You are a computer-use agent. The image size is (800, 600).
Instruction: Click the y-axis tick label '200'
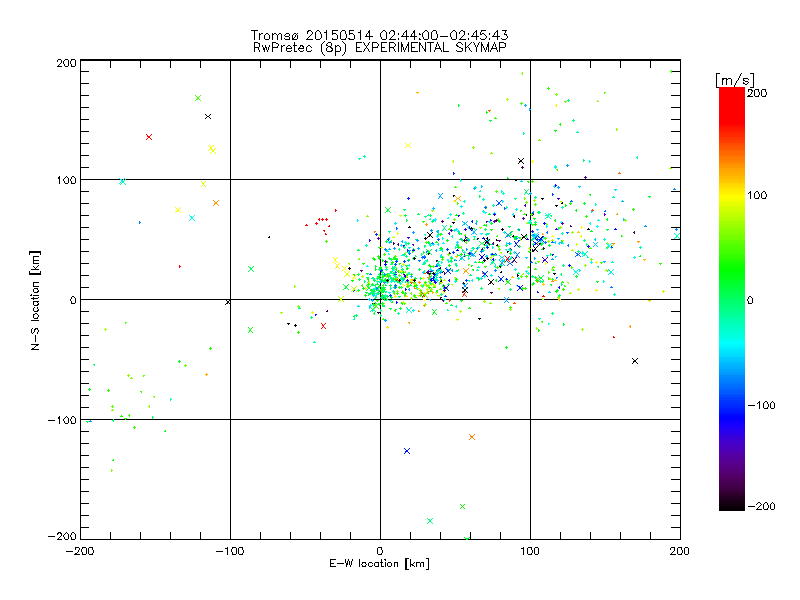pyautogui.click(x=66, y=63)
